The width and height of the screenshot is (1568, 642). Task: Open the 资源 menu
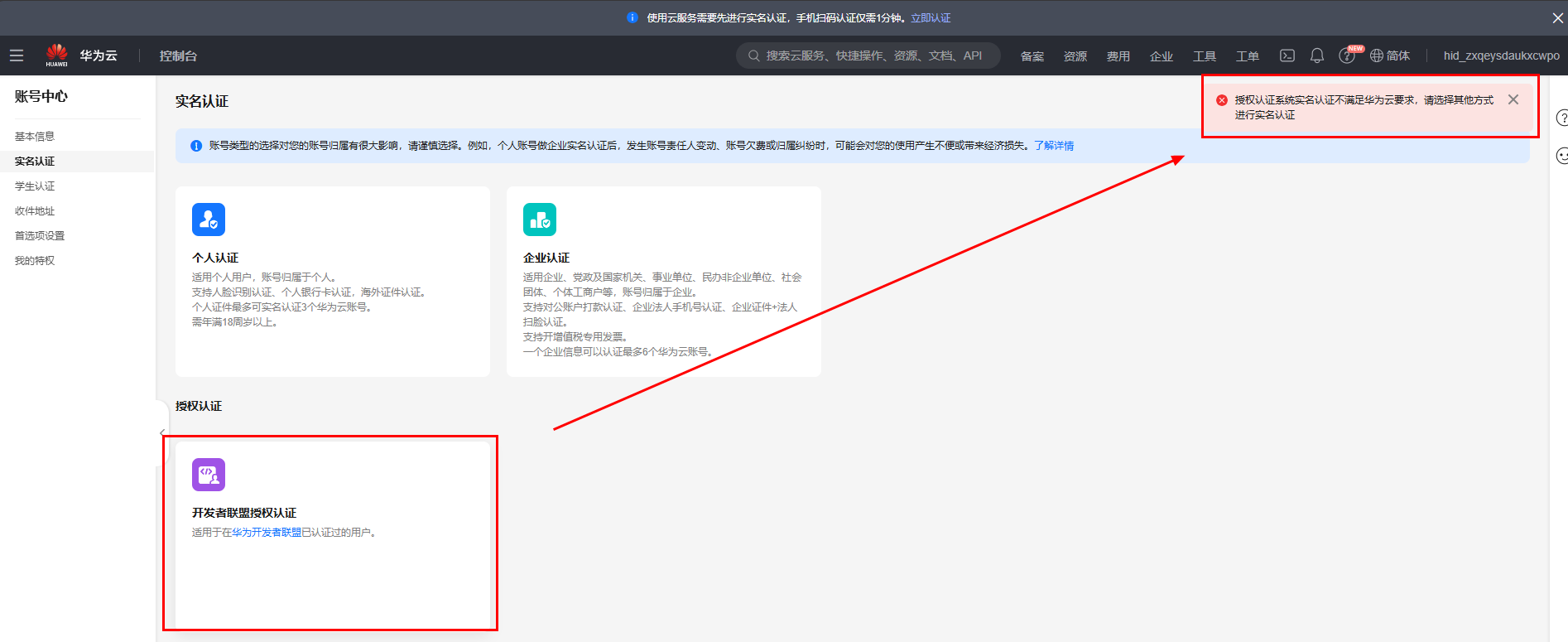[1075, 56]
